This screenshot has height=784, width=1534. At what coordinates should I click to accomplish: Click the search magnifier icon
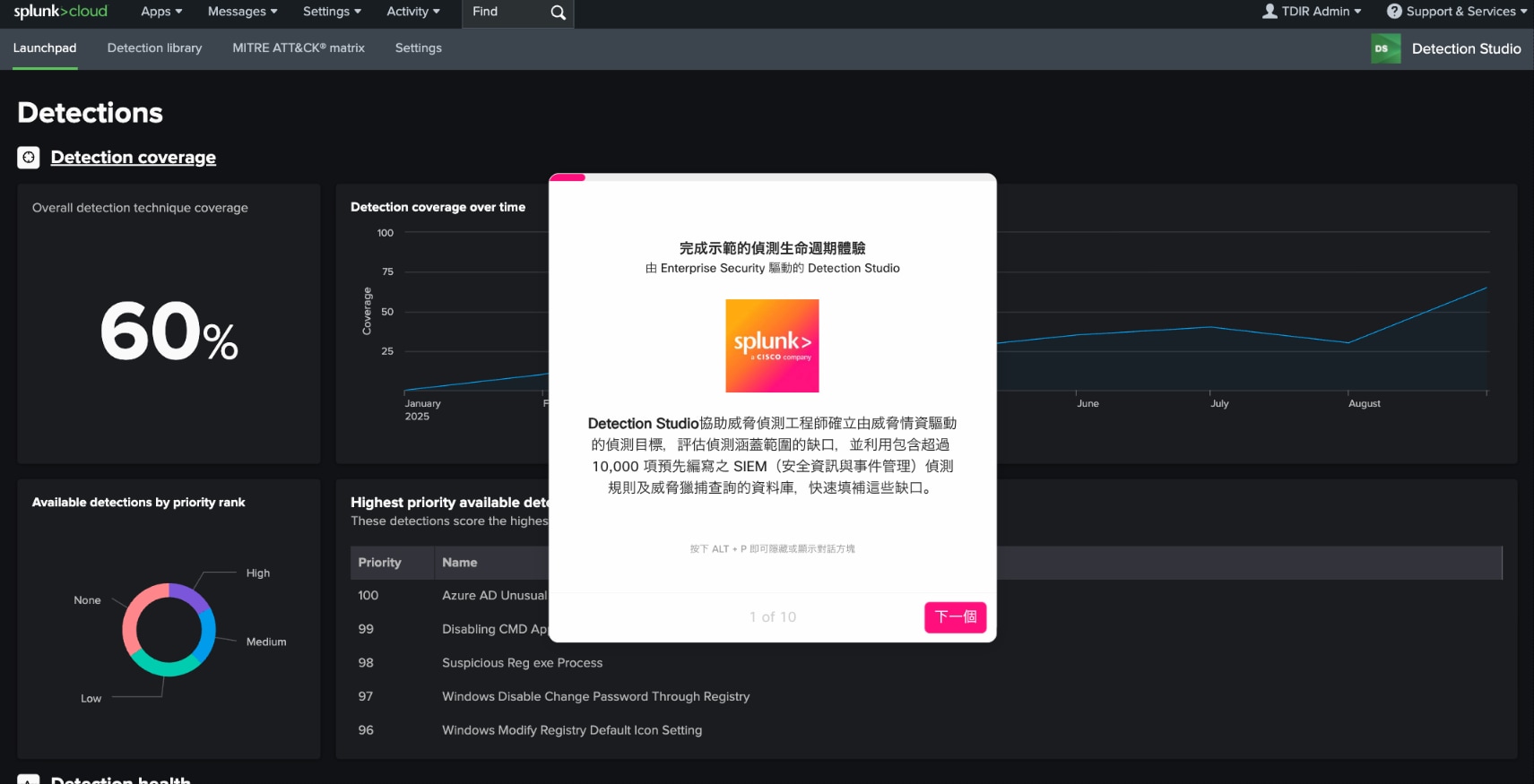(558, 13)
